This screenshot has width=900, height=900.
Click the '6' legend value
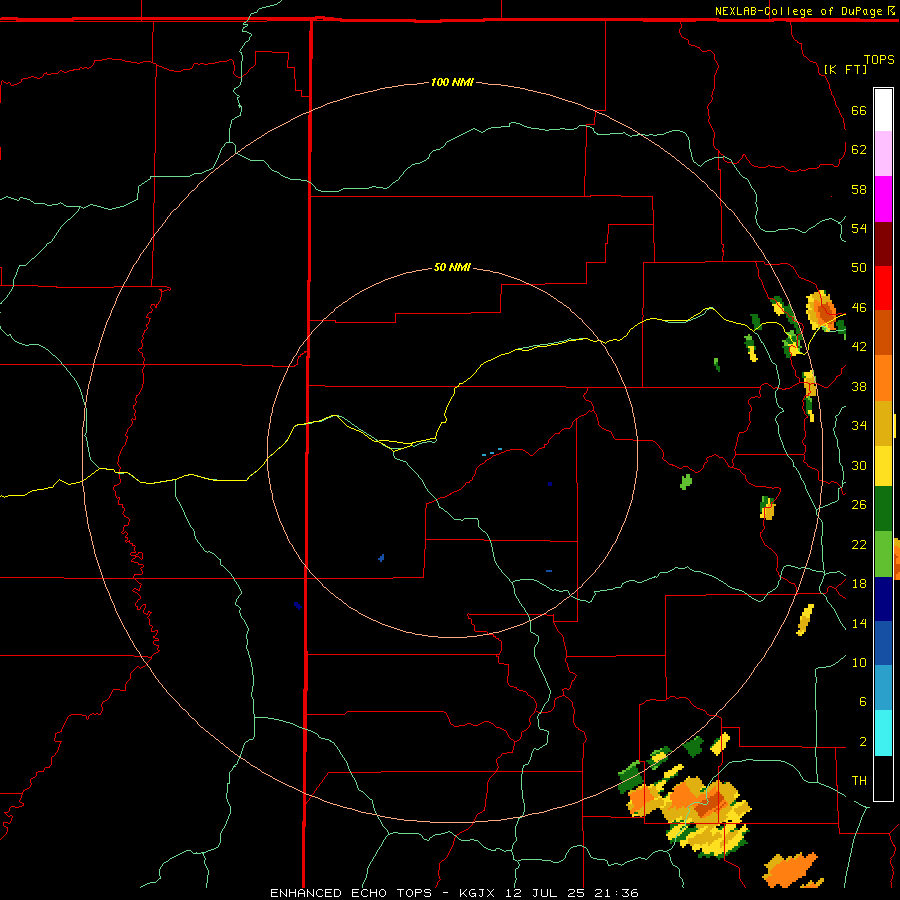pyautogui.click(x=862, y=701)
